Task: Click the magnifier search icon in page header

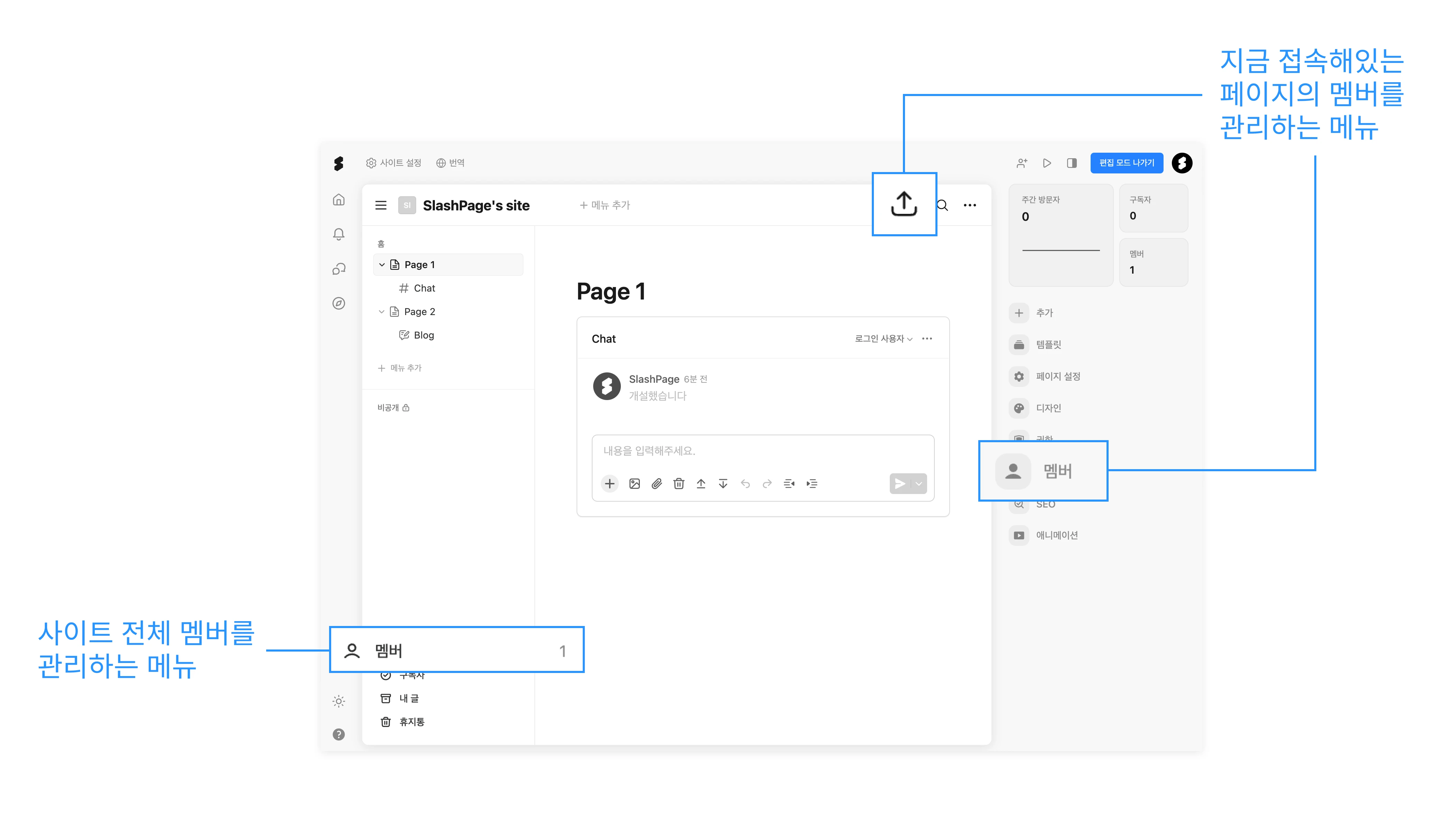Action: (x=942, y=206)
